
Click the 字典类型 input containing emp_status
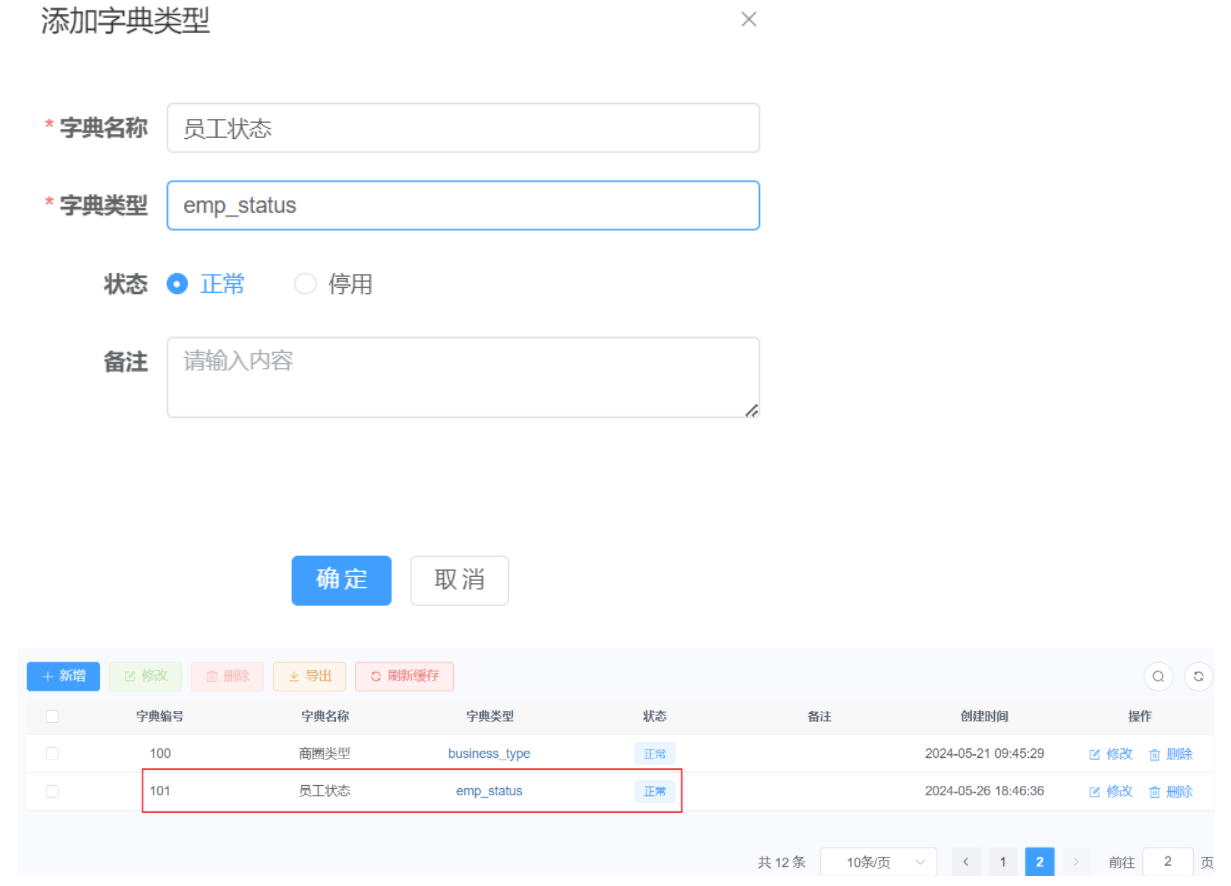(463, 205)
